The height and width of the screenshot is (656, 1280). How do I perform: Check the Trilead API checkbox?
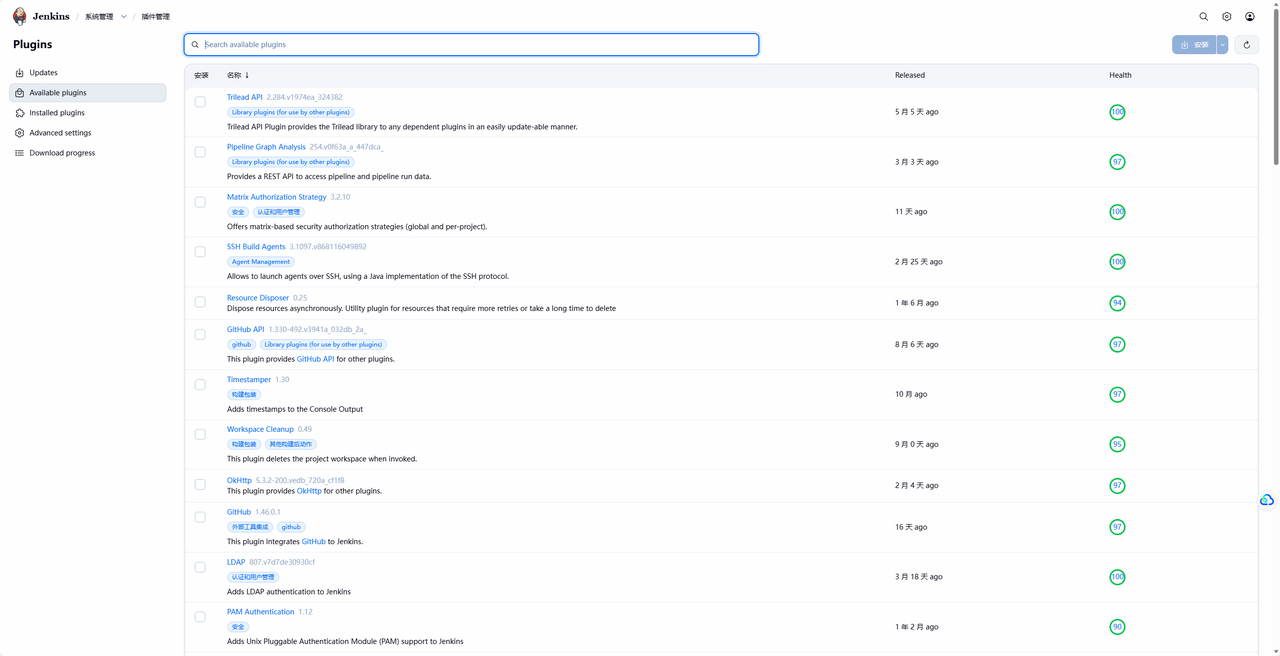click(200, 102)
